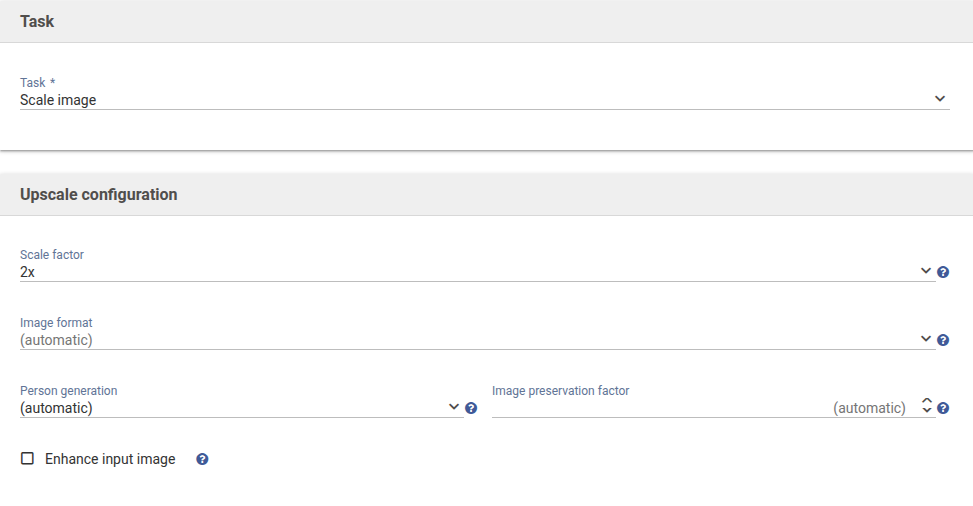The width and height of the screenshot is (973, 506).
Task: Expand the Task dropdown arrow
Action: [x=940, y=99]
